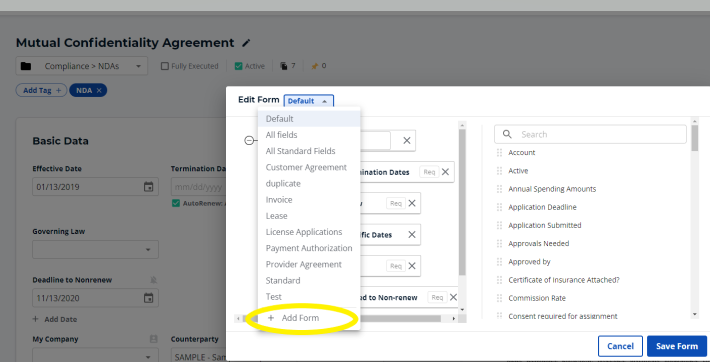The image size is (710, 362).
Task: Expand the Governing Law dropdown
Action: pyautogui.click(x=96, y=250)
